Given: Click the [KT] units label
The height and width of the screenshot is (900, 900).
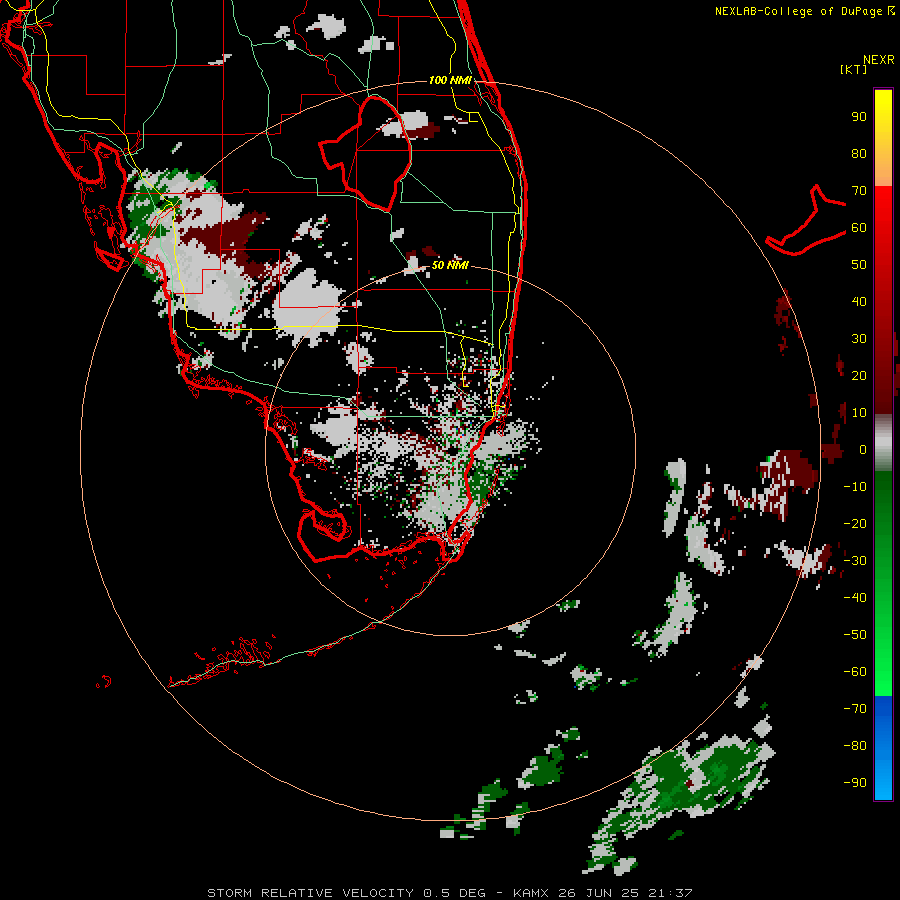Looking at the screenshot, I should (853, 69).
